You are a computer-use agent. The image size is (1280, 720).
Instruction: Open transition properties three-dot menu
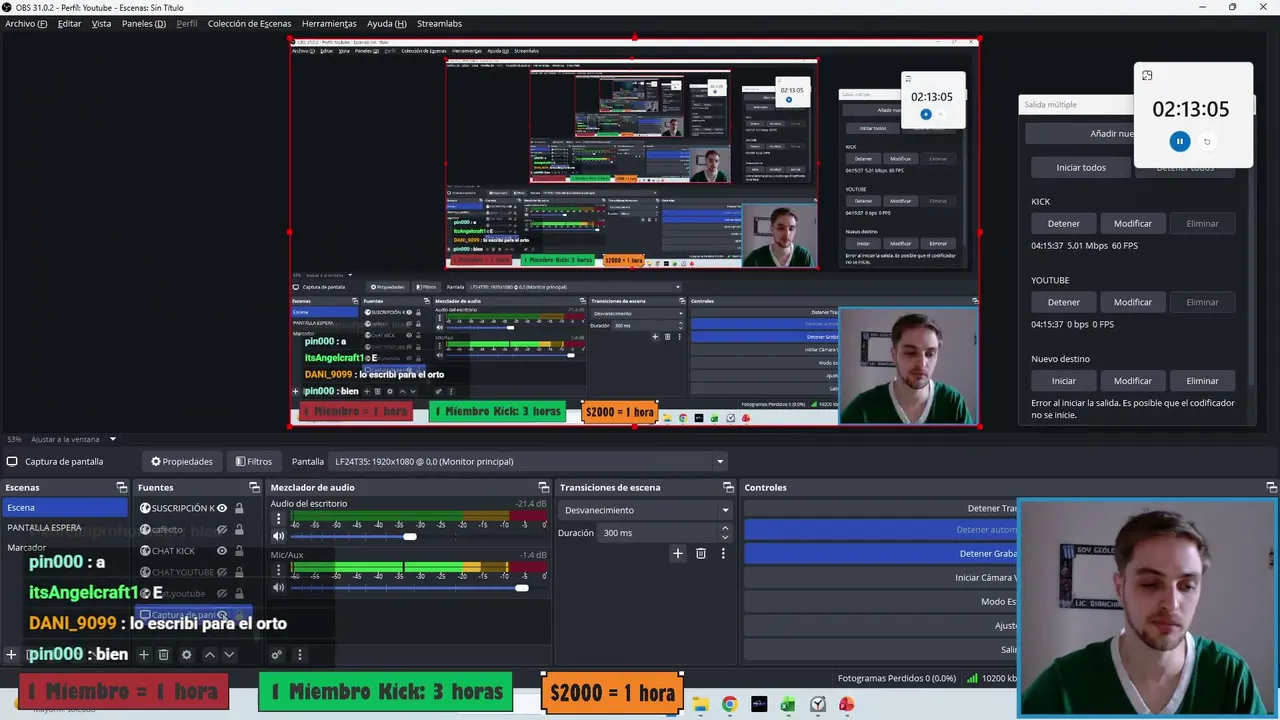(x=723, y=553)
